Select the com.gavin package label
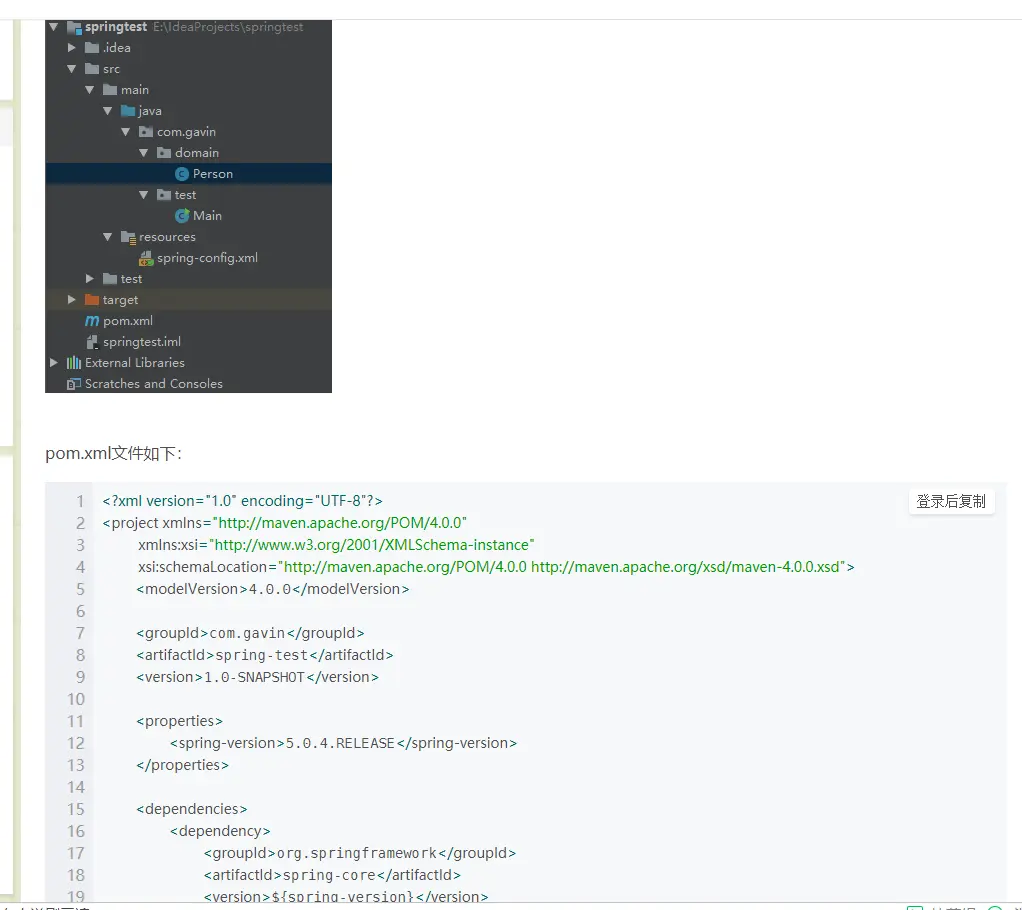The width and height of the screenshot is (1022, 910). (x=186, y=132)
